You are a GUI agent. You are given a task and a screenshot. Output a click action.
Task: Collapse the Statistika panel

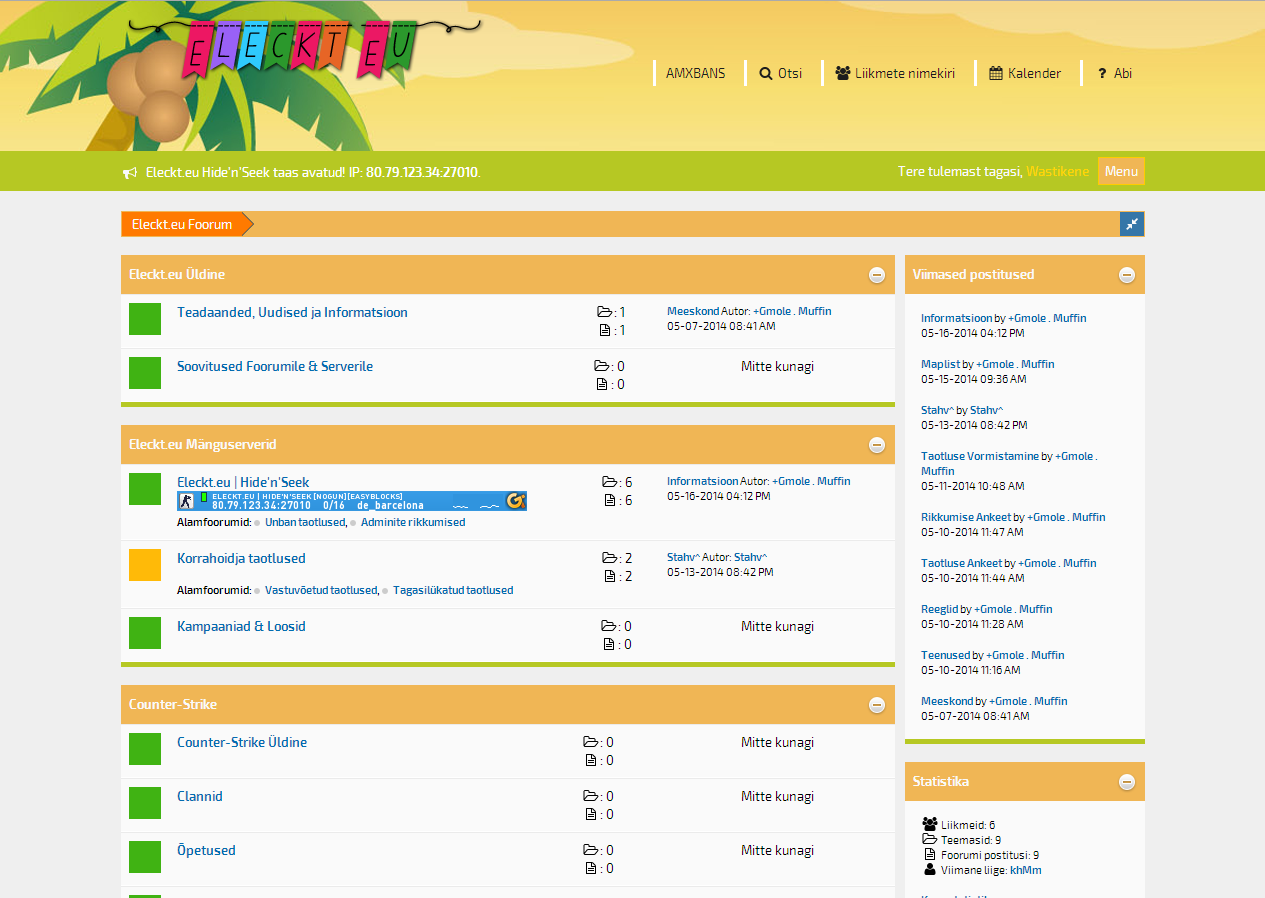pos(1127,782)
